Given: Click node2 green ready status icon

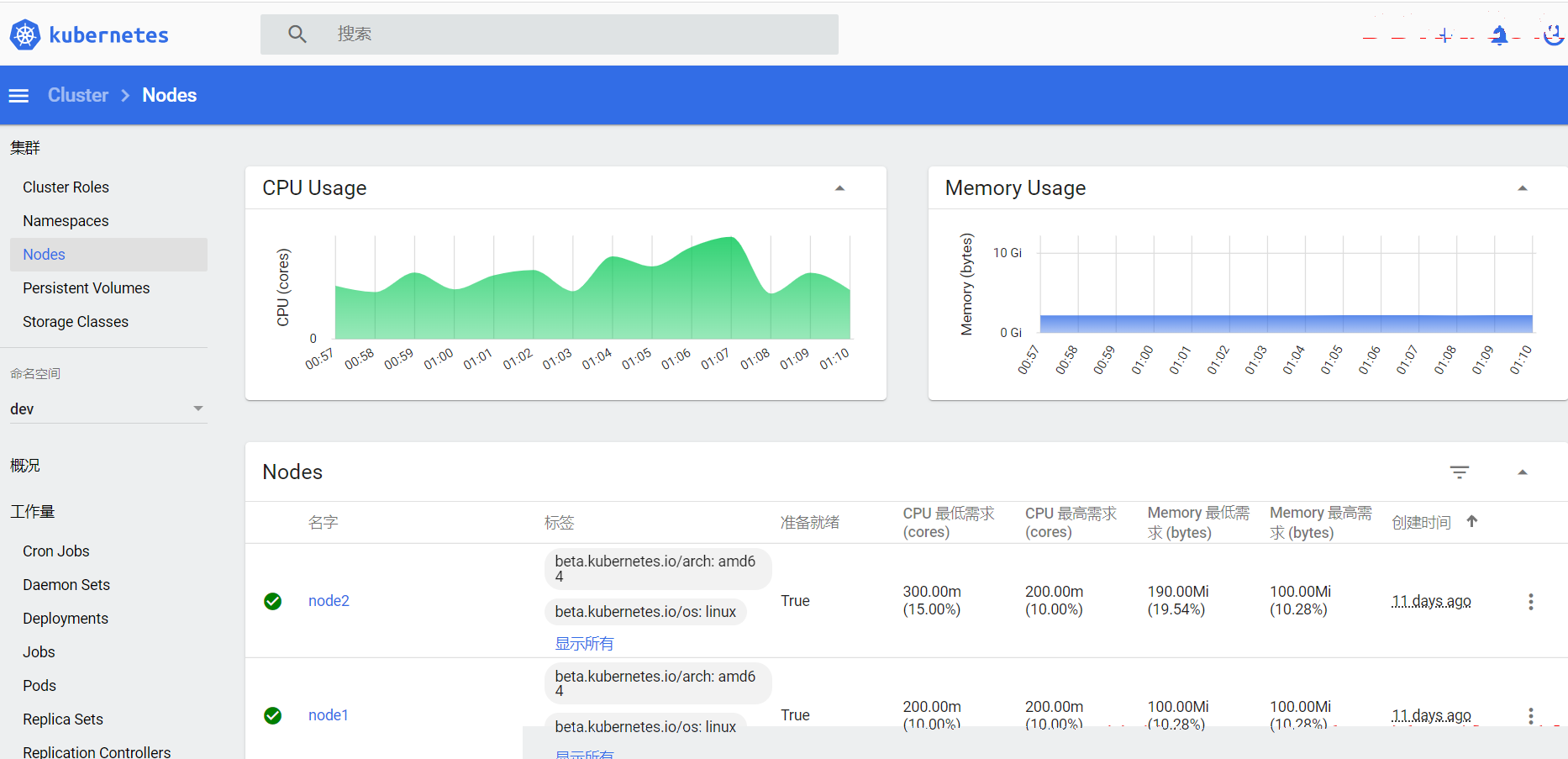Looking at the screenshot, I should 273,601.
